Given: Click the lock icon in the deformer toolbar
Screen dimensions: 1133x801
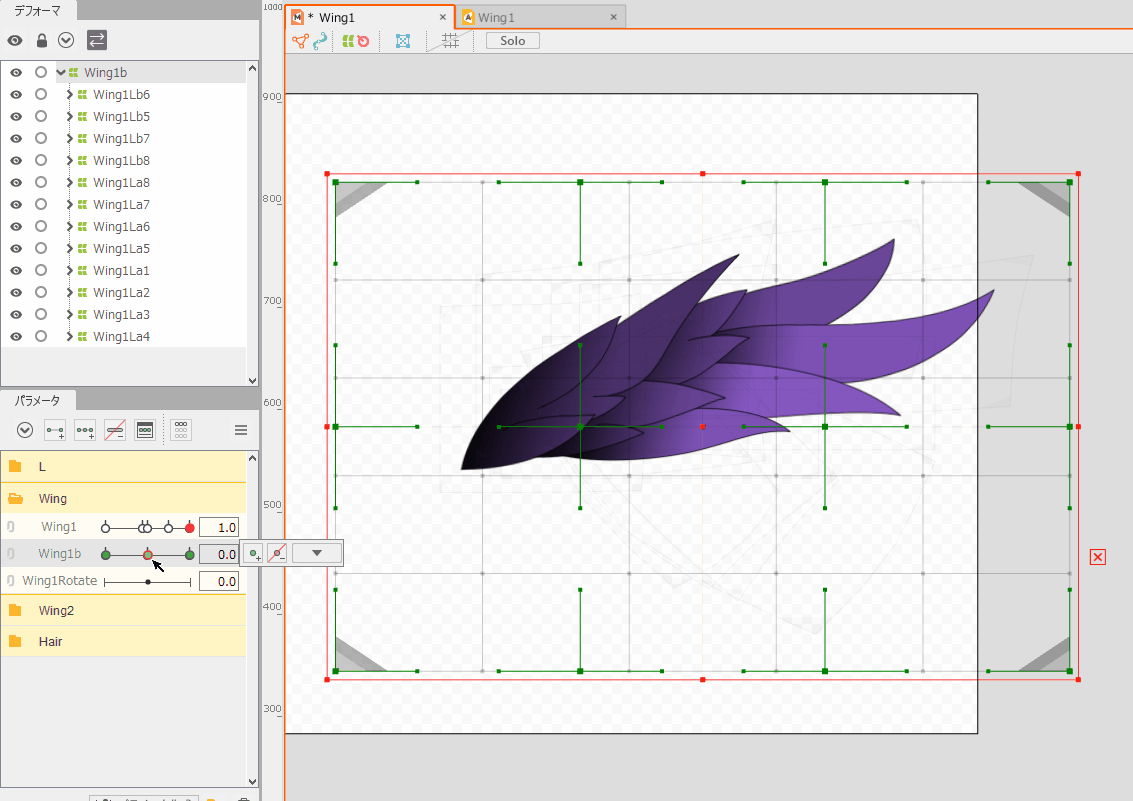Looking at the screenshot, I should click(x=41, y=40).
